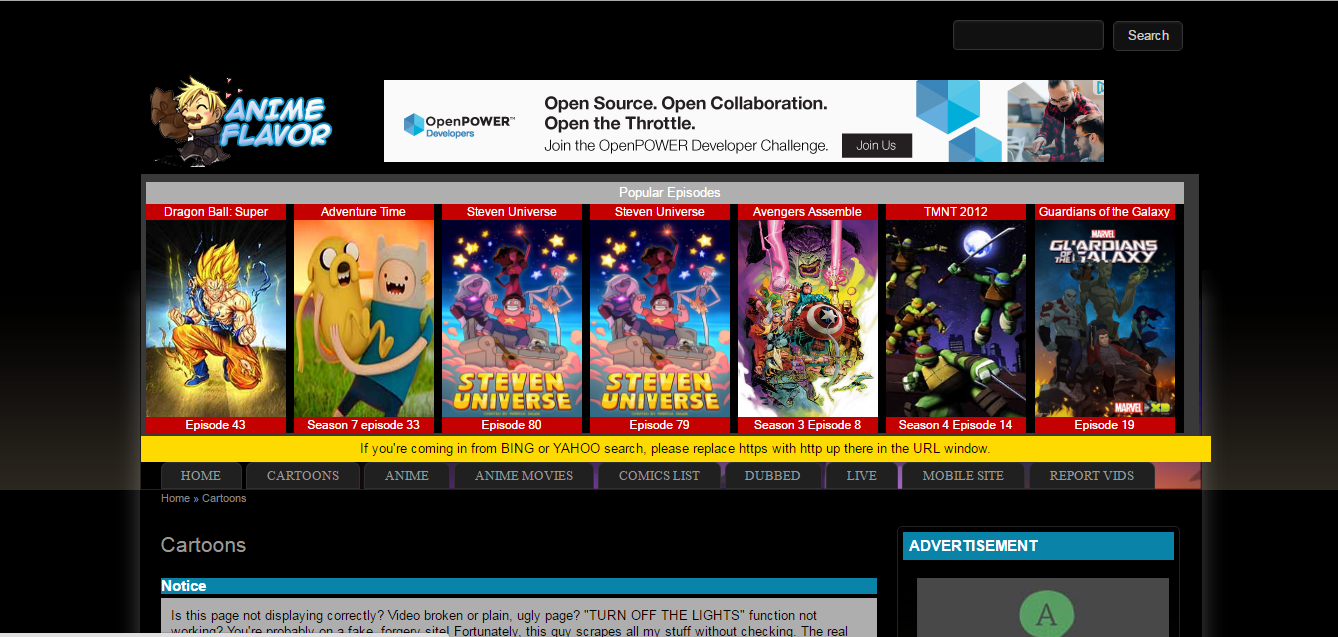
Task: Click the Season 7 episode 33 link
Action: click(x=364, y=425)
